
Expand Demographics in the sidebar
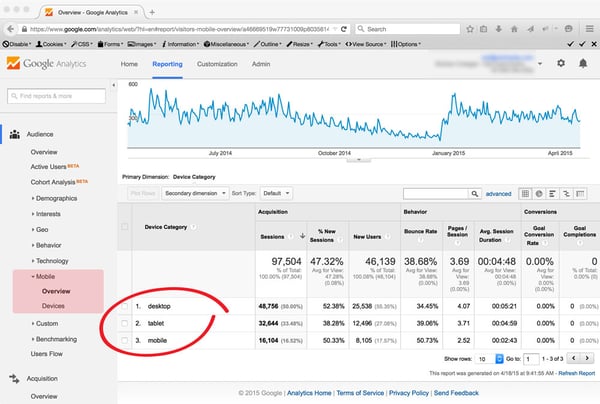[x=54, y=199]
